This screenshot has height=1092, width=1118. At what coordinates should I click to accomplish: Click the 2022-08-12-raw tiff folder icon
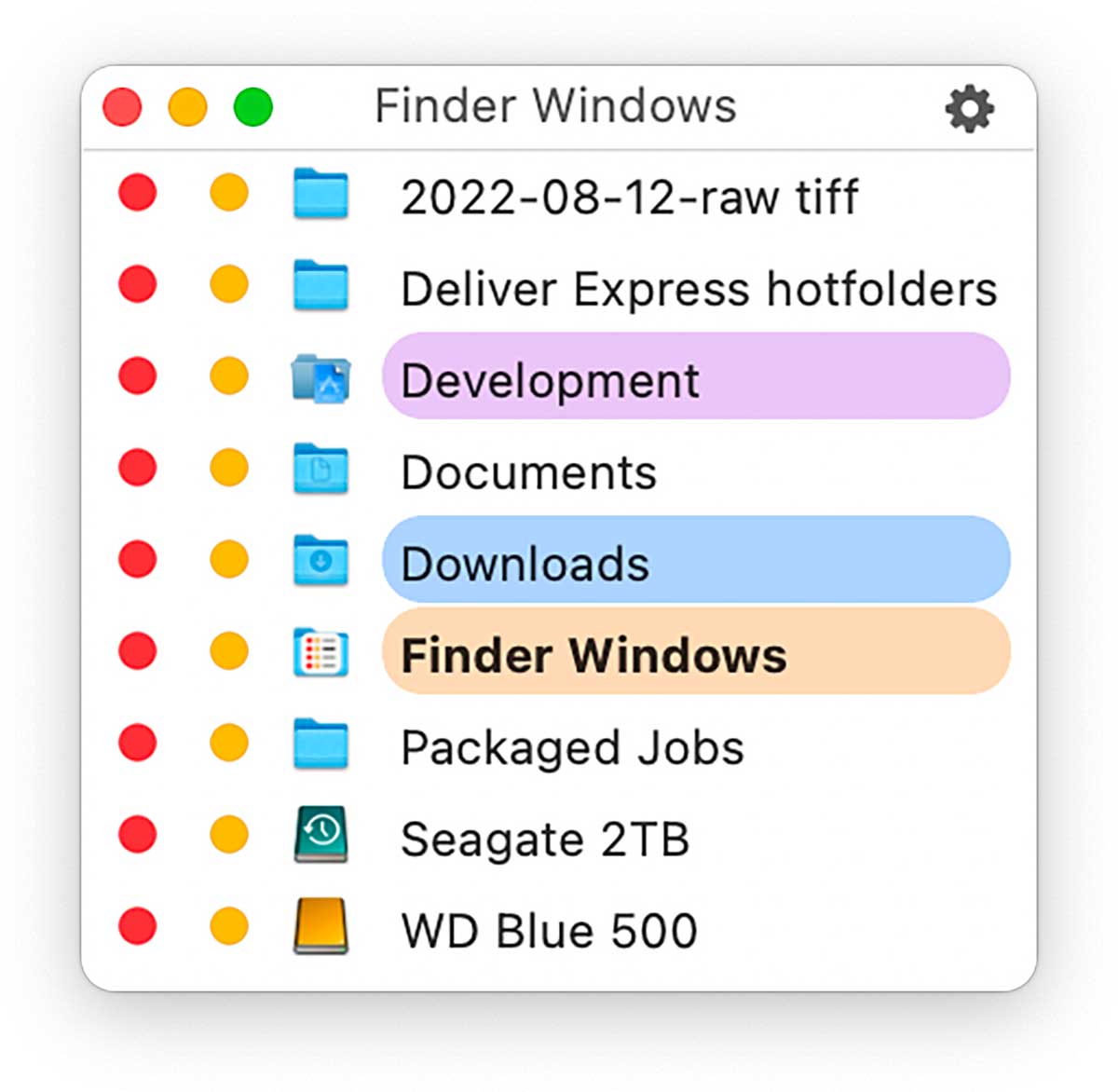pos(320,194)
